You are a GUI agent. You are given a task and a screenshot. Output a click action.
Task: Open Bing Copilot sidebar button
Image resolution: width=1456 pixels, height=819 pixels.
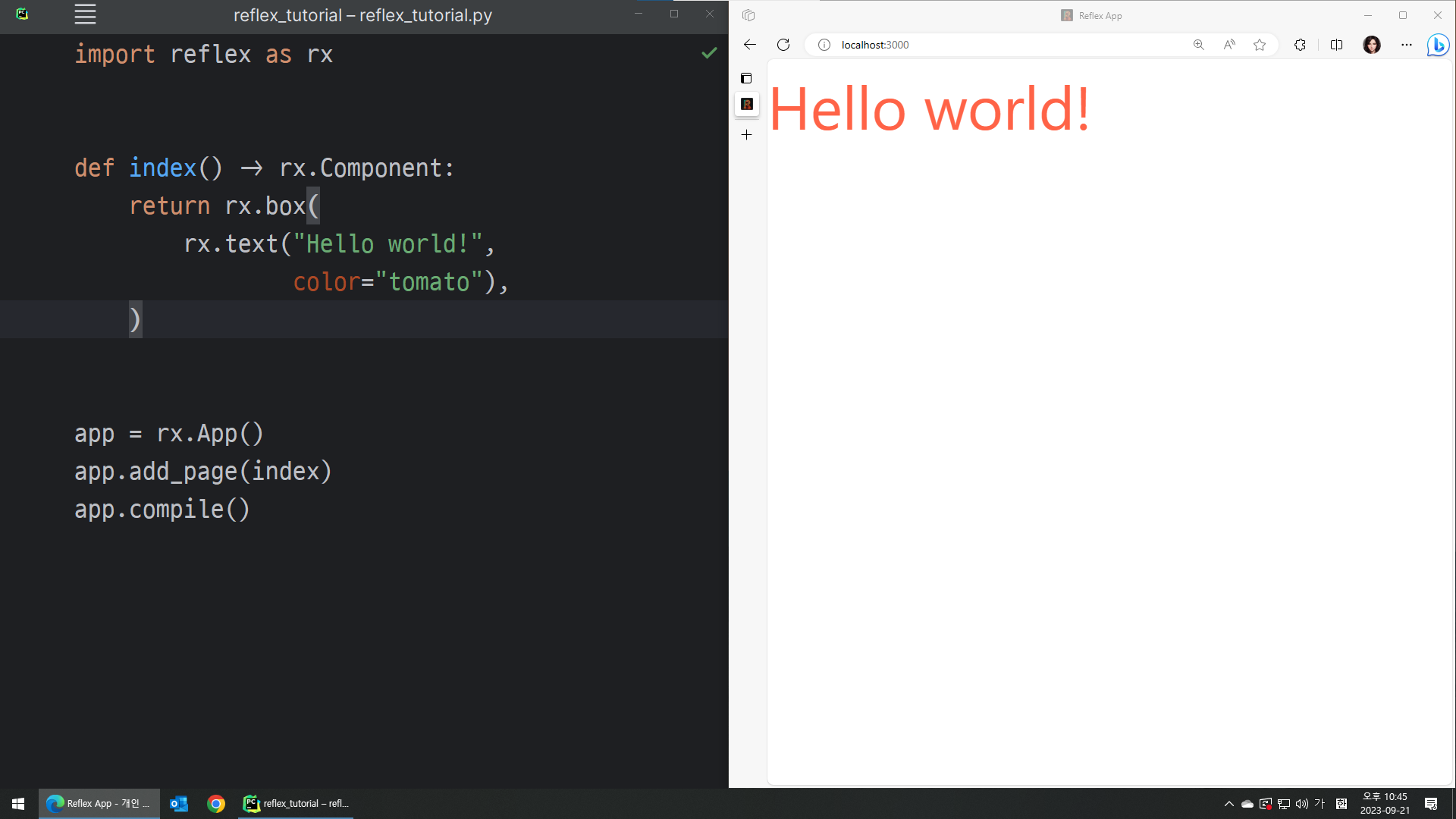pyautogui.click(x=1437, y=45)
